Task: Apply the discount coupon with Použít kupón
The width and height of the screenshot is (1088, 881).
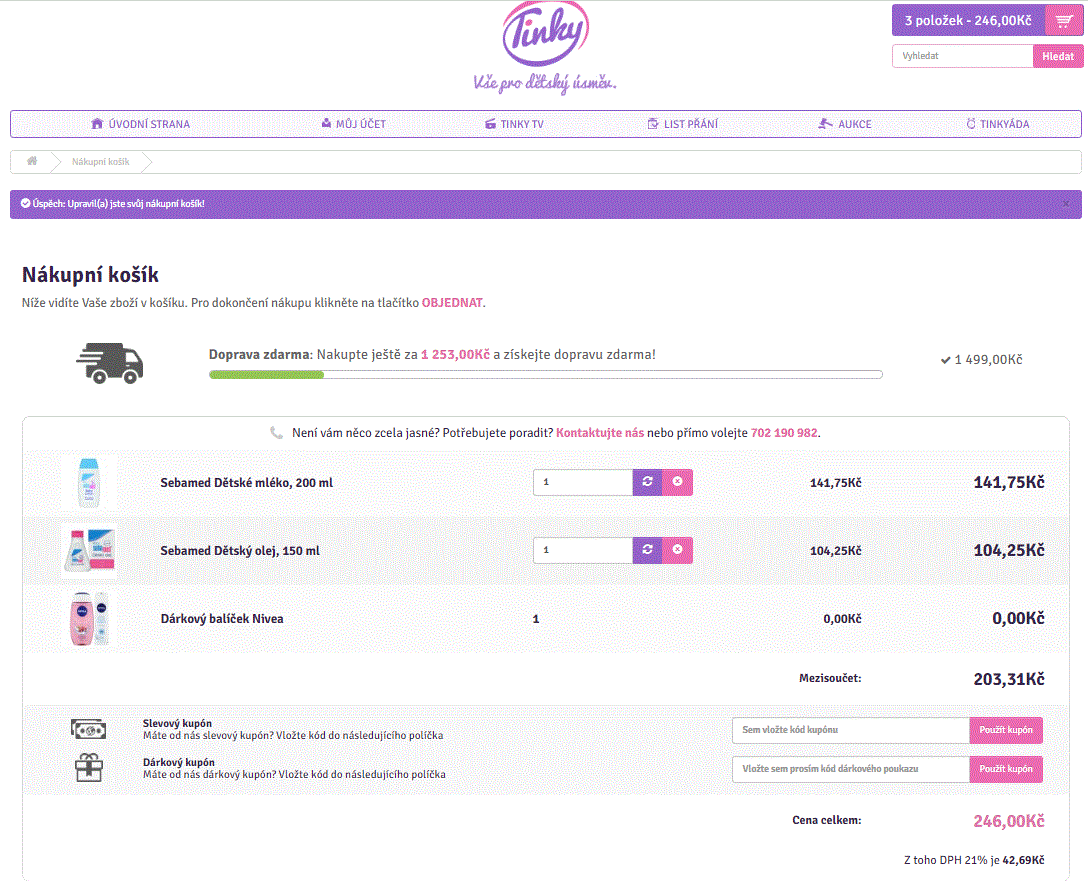Action: coord(1005,730)
